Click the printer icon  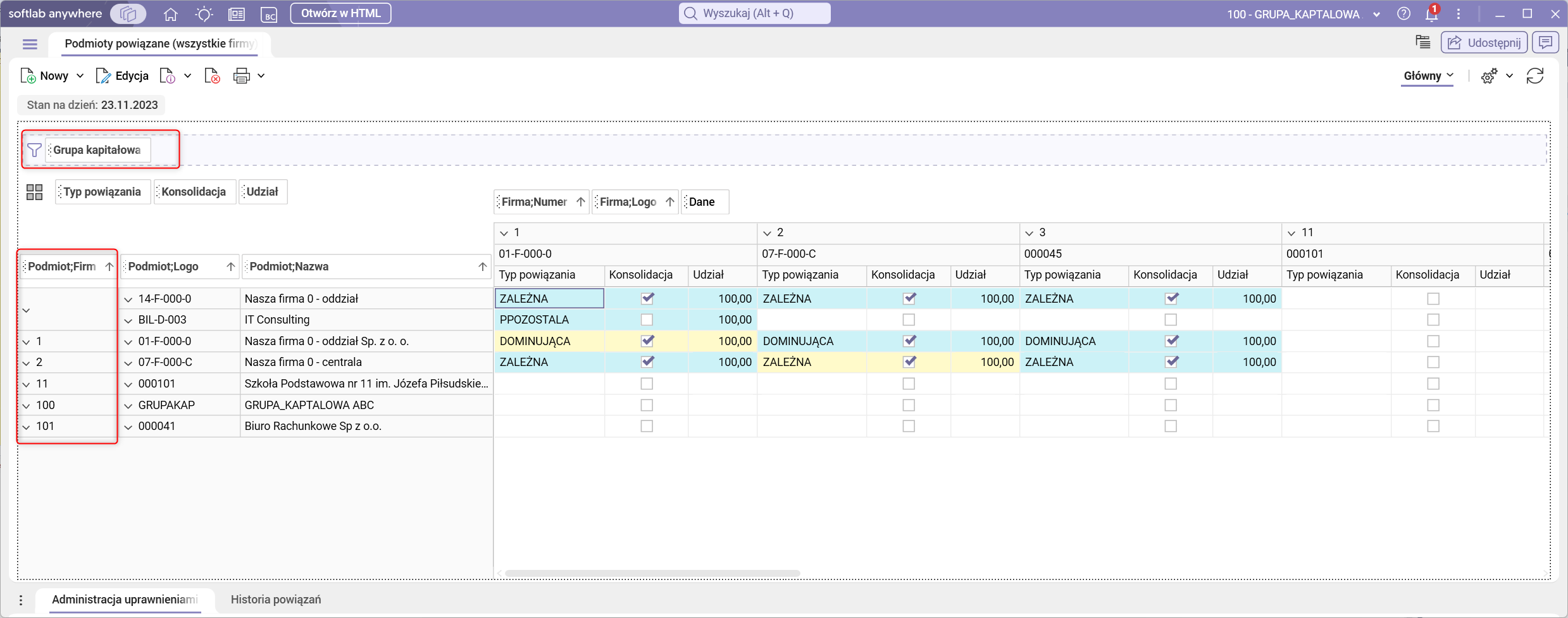(242, 76)
